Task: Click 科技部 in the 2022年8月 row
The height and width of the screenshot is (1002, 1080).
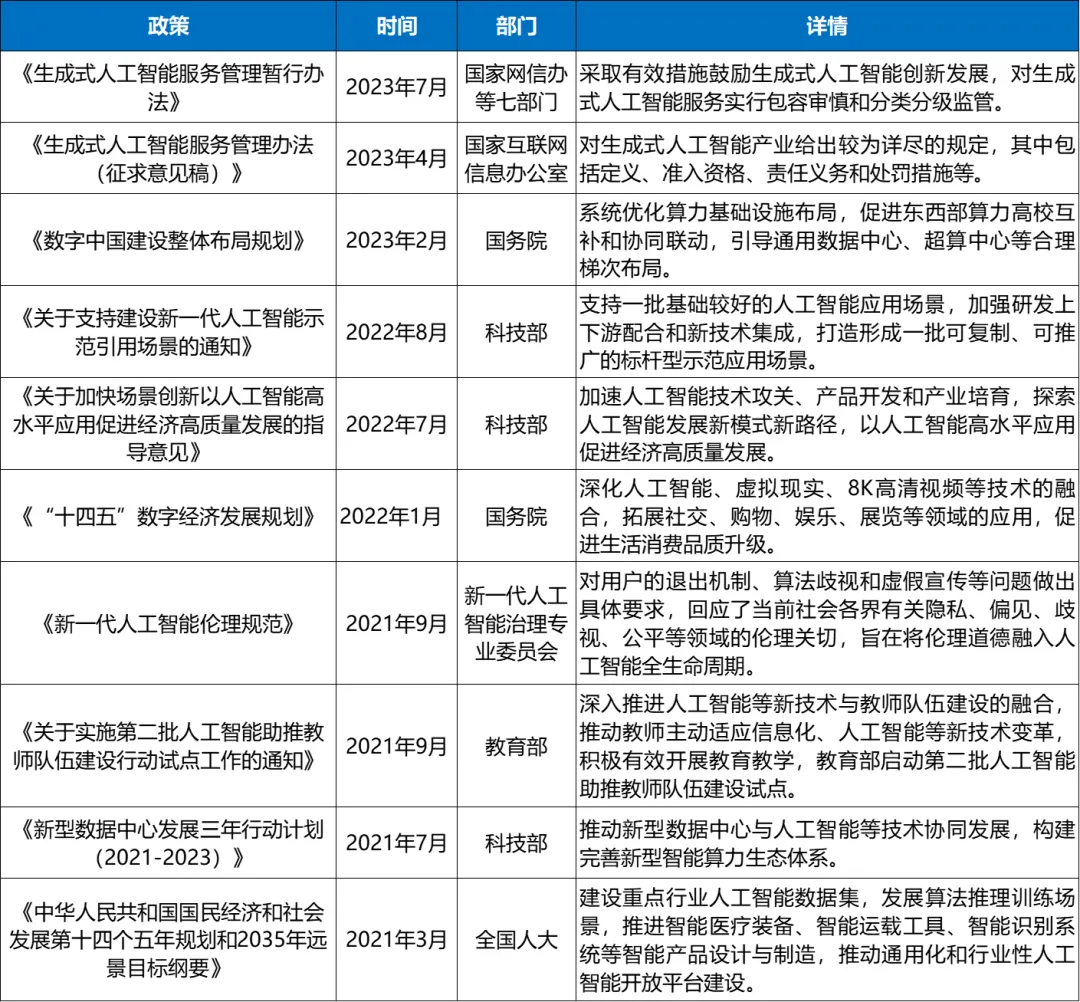Action: click(x=517, y=332)
